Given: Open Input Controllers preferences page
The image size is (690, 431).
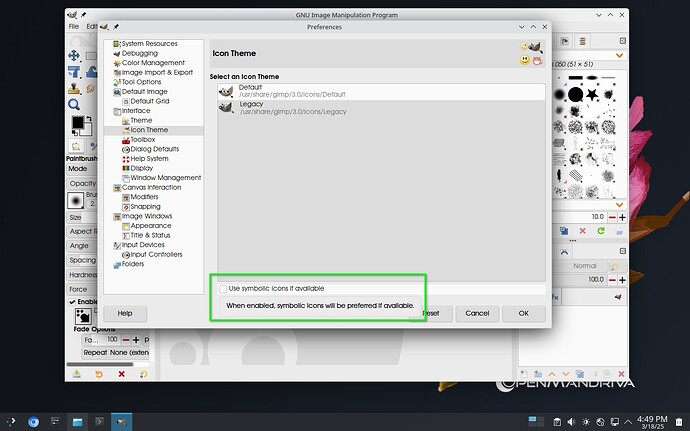Looking at the screenshot, I should point(156,254).
